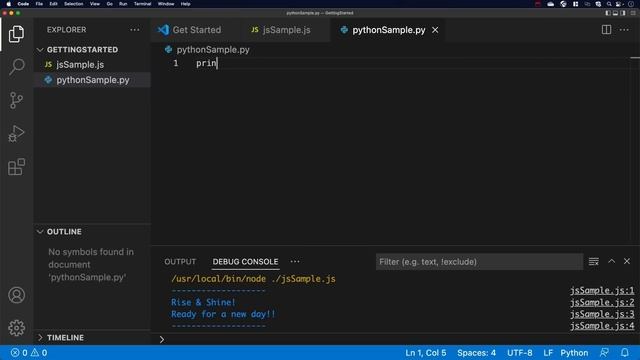Click the code text 'prin' on line 1
This screenshot has width=640, height=360.
[x=206, y=63]
